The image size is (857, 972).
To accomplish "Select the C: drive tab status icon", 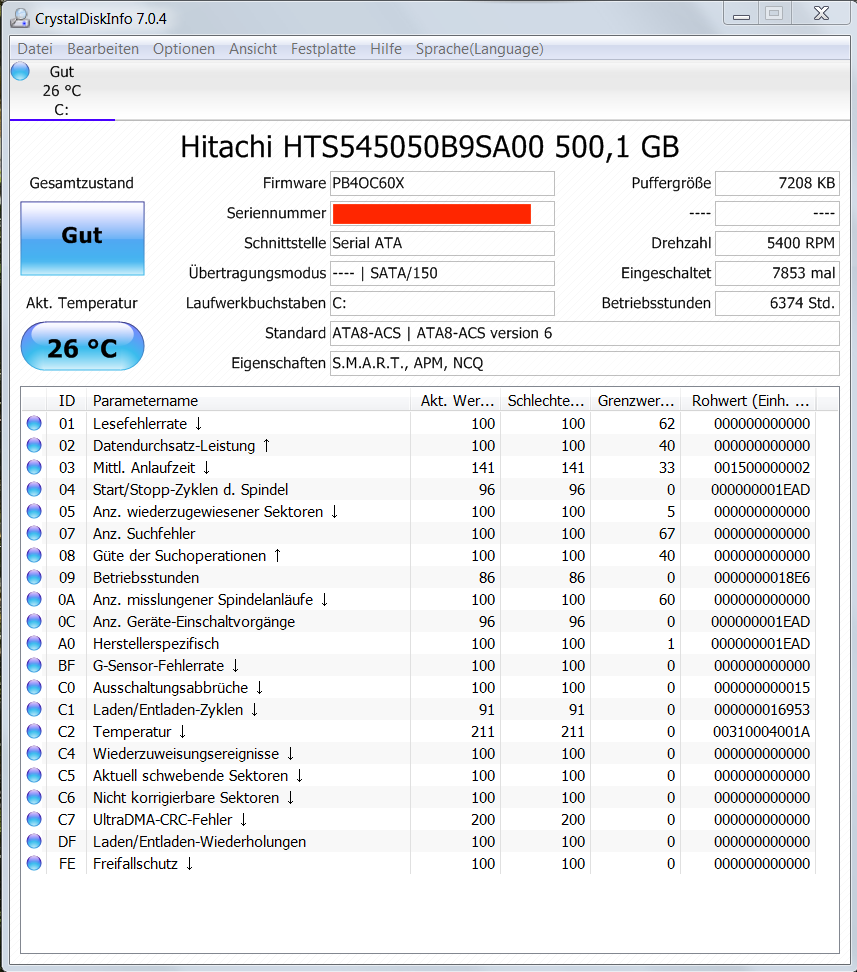I will [x=20, y=71].
